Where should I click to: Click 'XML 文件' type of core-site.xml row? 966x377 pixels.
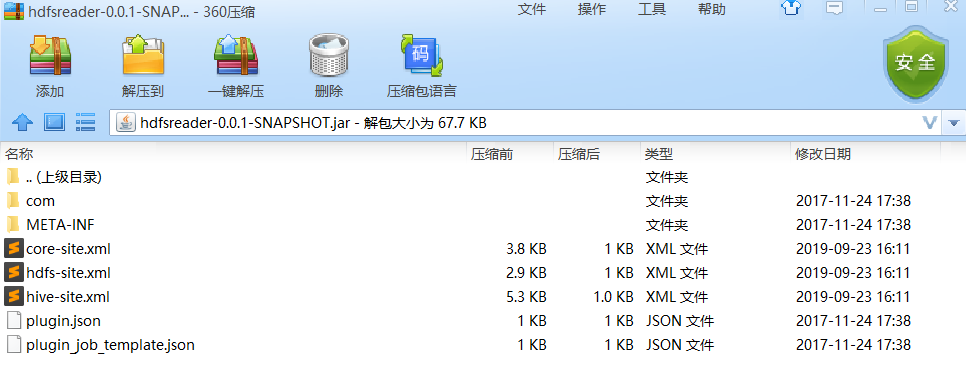676,249
